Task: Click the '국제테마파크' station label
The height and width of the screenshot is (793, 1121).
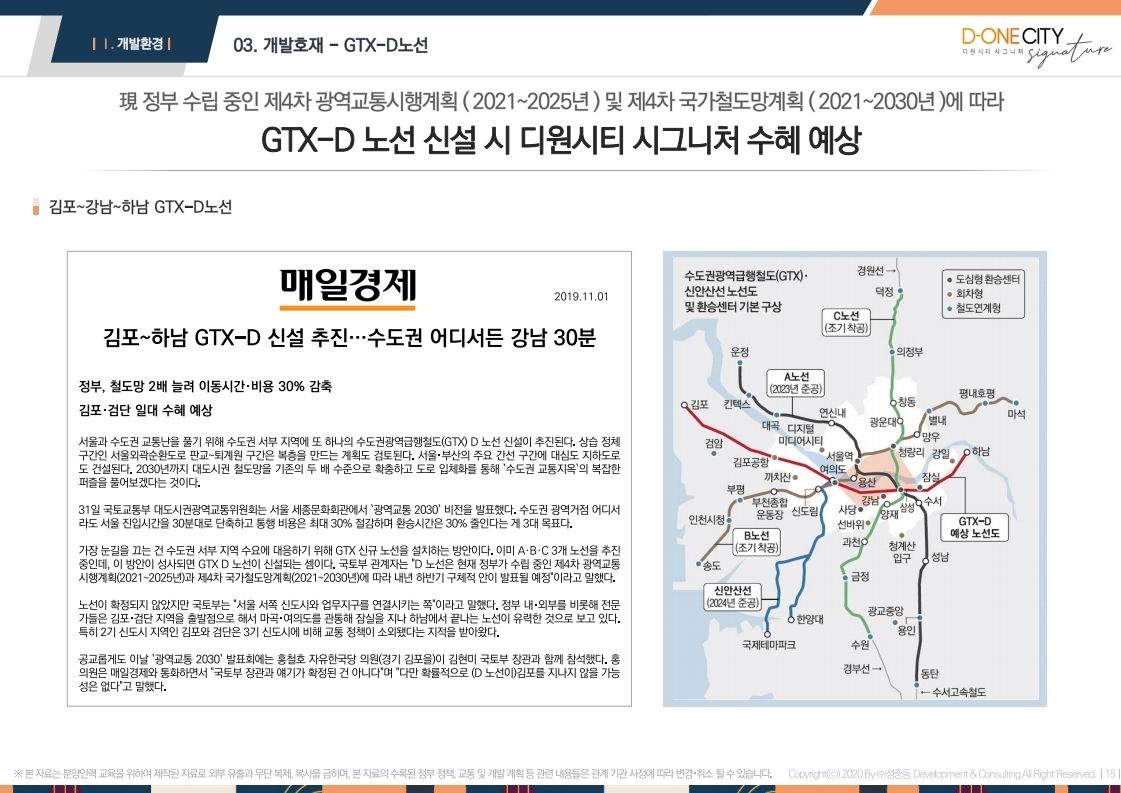Action: tap(768, 644)
